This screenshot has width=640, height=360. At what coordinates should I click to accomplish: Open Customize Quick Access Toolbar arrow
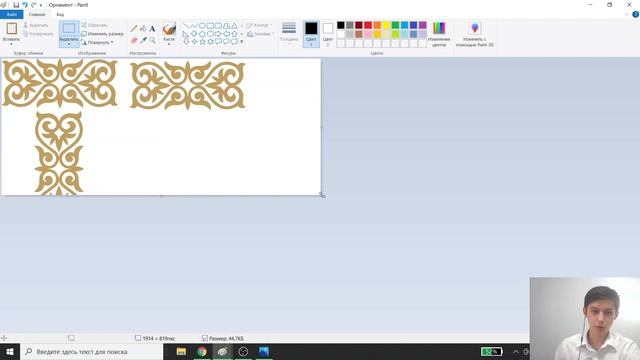pos(41,5)
